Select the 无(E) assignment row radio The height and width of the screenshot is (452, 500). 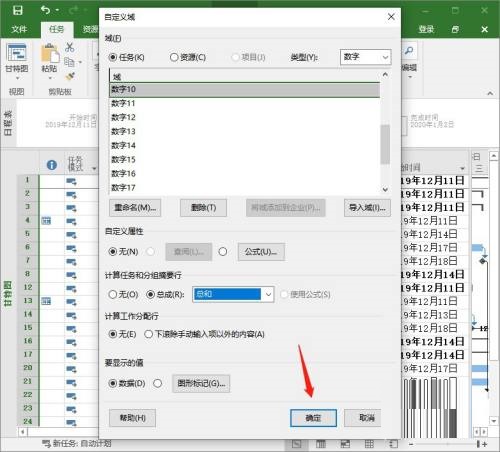point(113,334)
